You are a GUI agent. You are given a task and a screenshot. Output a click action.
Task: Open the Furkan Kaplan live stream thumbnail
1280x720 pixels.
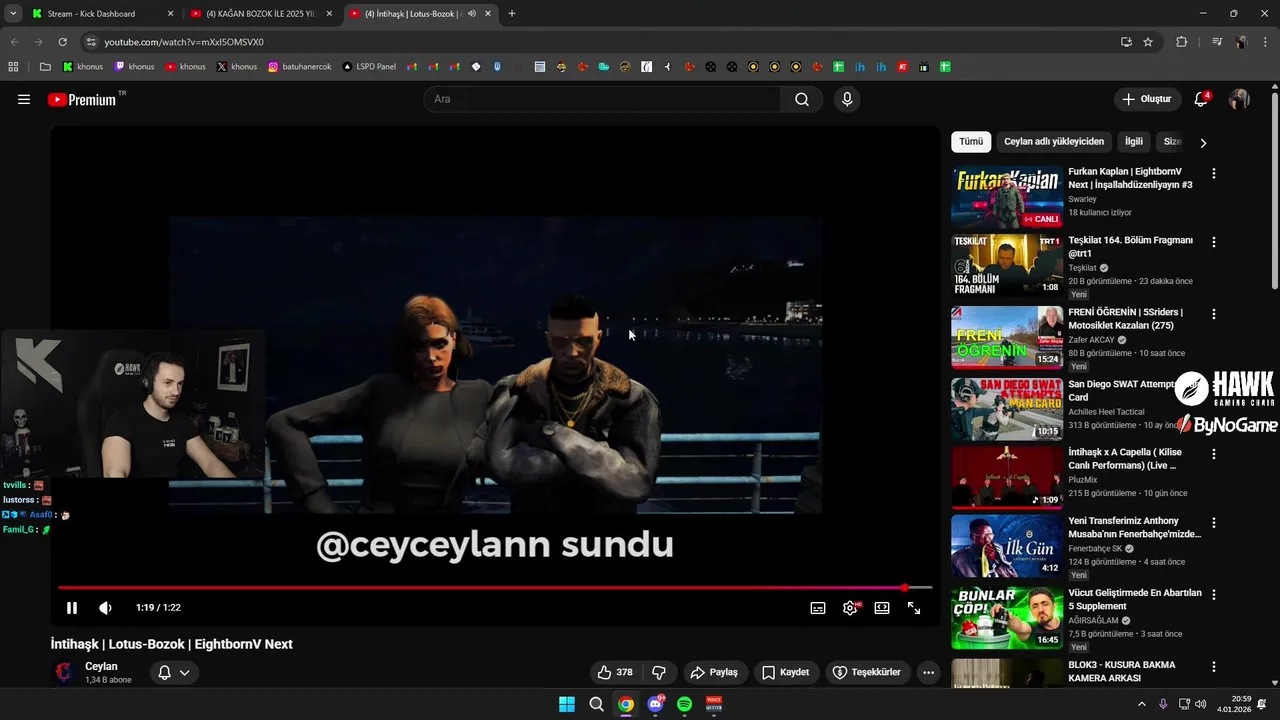pos(1007,197)
